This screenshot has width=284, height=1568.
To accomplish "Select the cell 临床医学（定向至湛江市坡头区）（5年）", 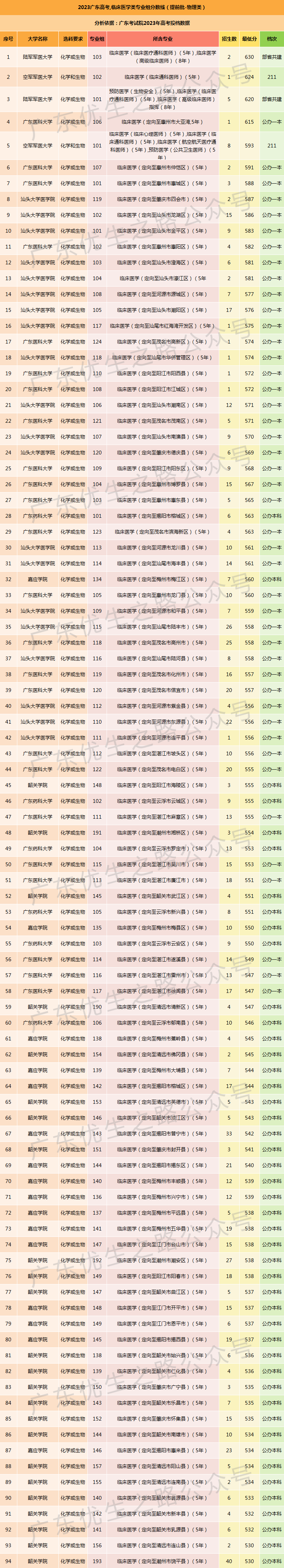I will coord(162,753).
